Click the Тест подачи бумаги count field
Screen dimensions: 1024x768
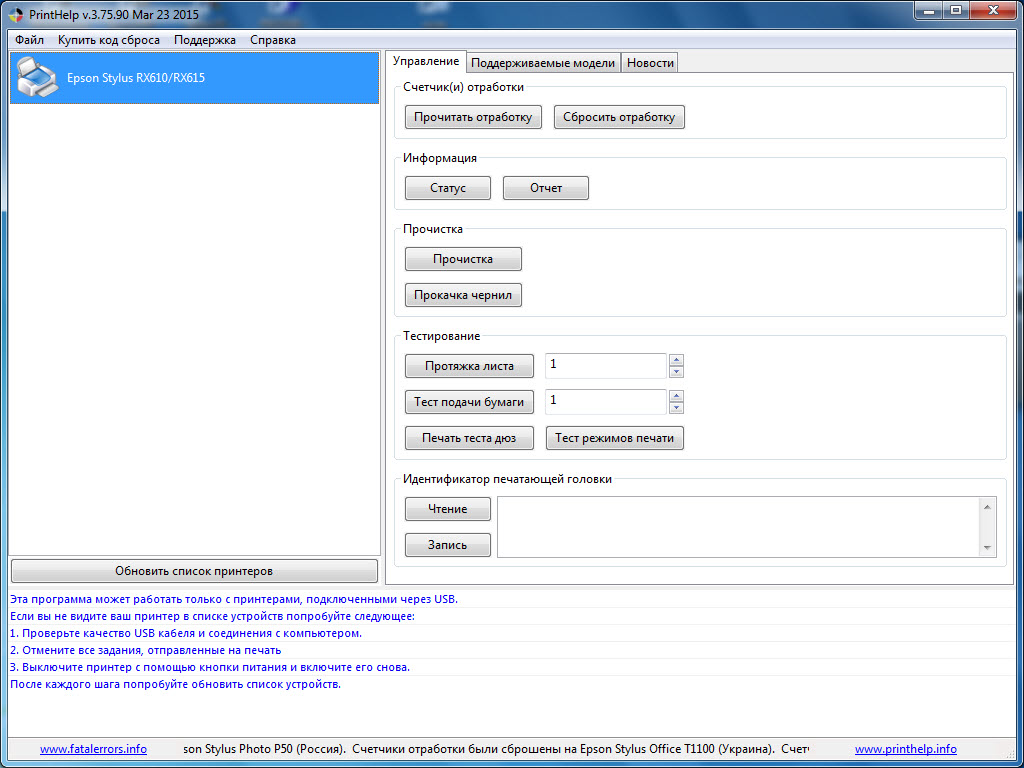click(x=605, y=402)
